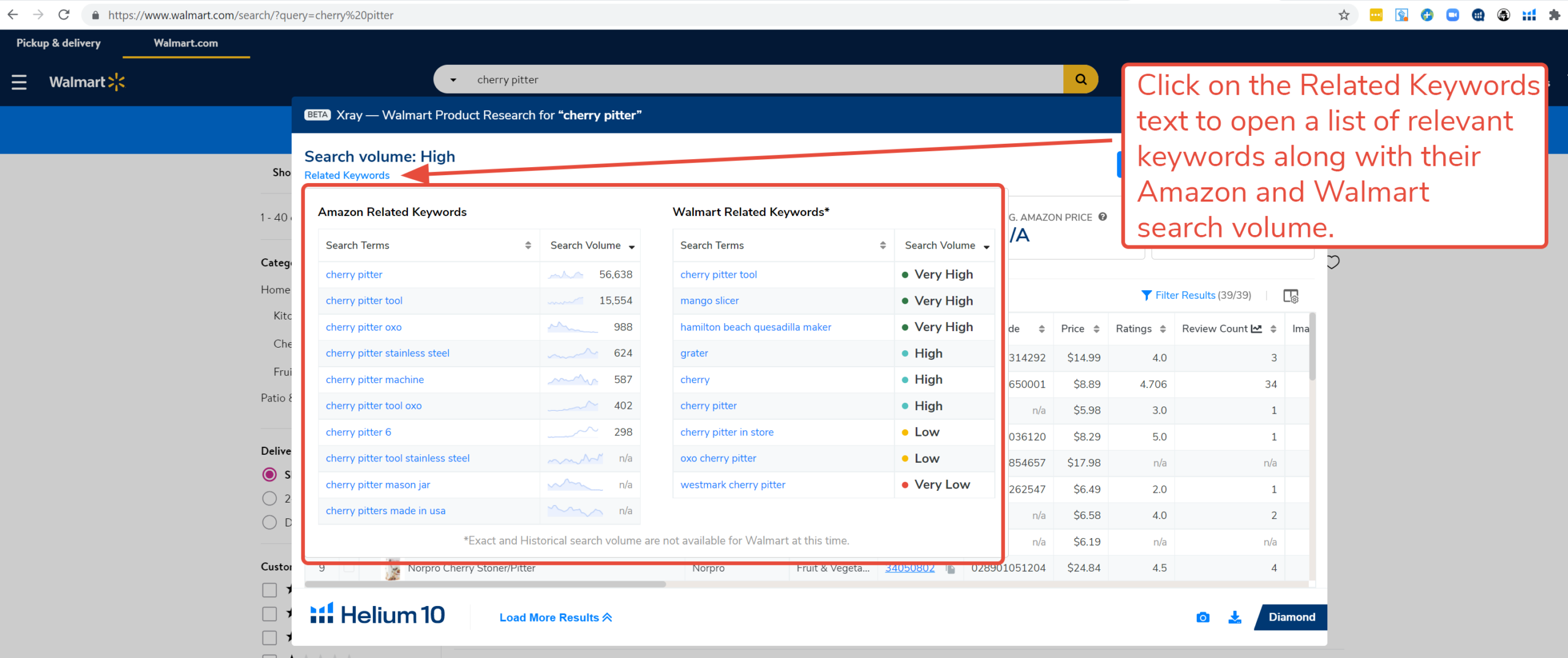Select the second delivery radio option
This screenshot has height=658, width=1568.
pyautogui.click(x=269, y=498)
